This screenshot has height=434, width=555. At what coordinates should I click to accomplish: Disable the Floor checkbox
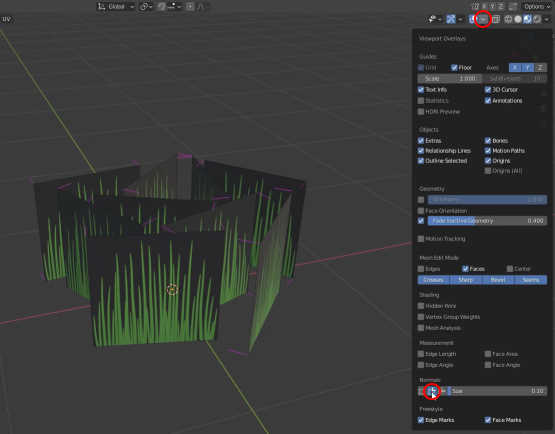454,68
